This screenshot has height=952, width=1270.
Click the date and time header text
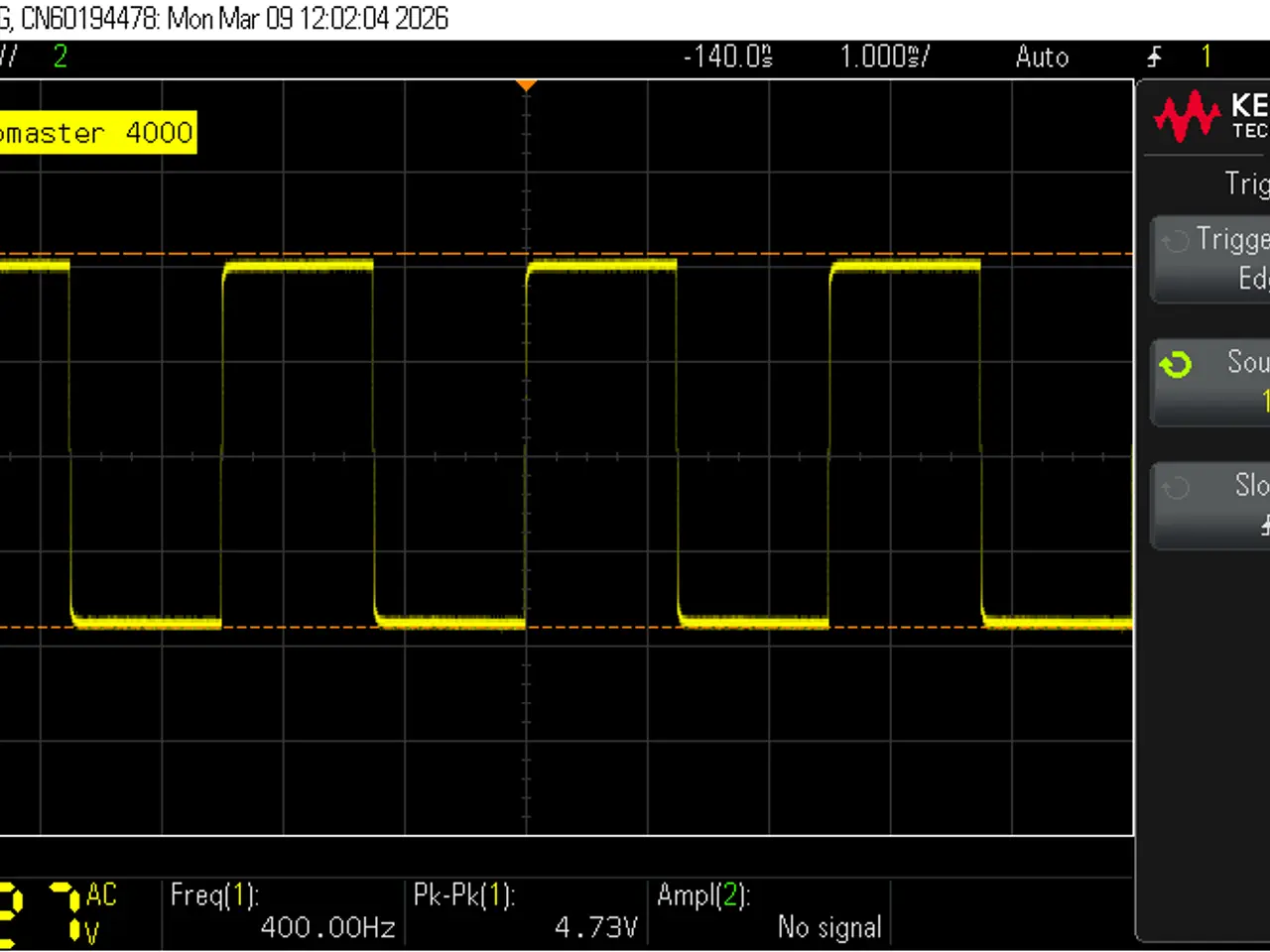click(x=308, y=19)
